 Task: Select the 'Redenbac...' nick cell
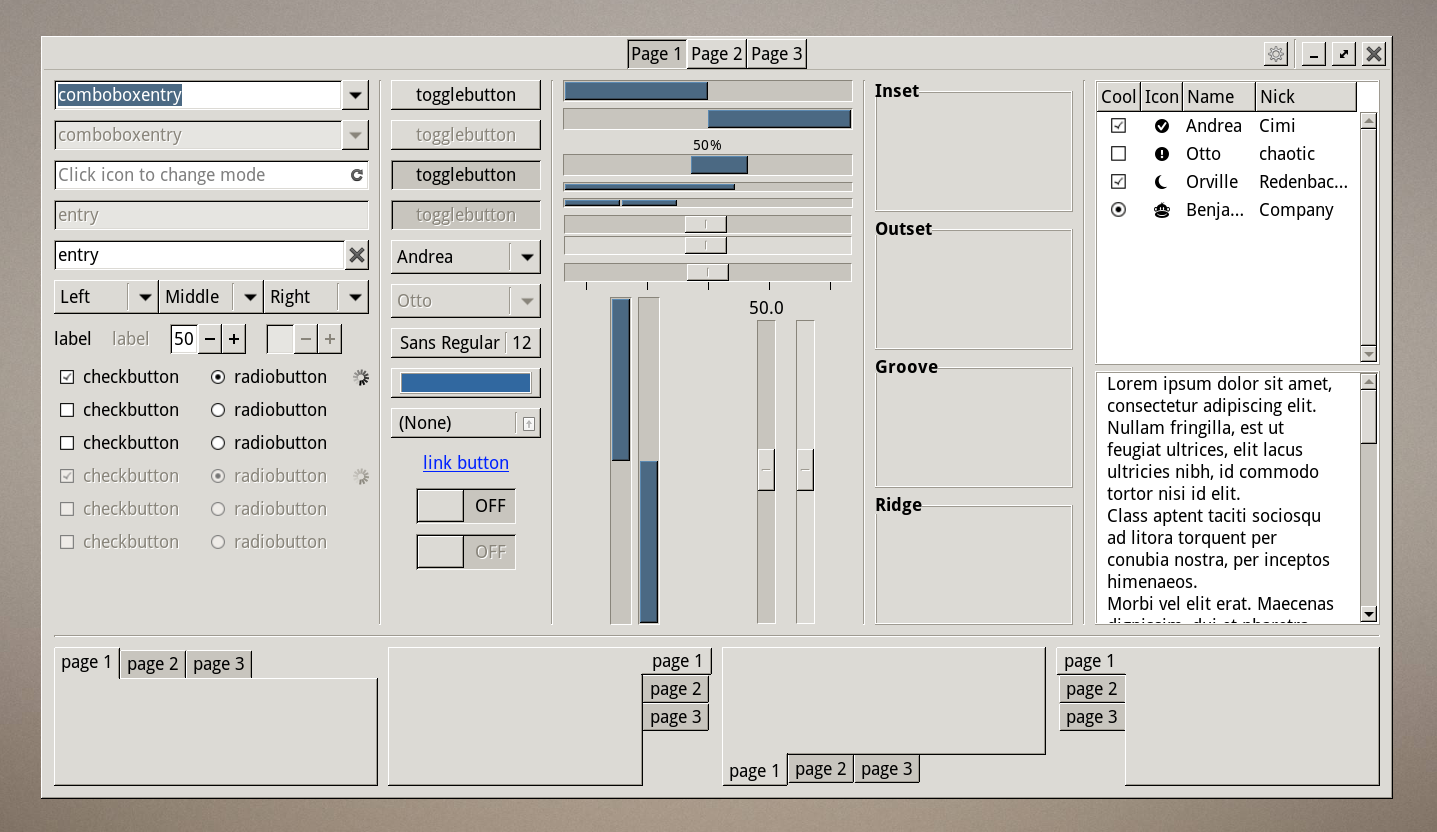(x=1304, y=182)
